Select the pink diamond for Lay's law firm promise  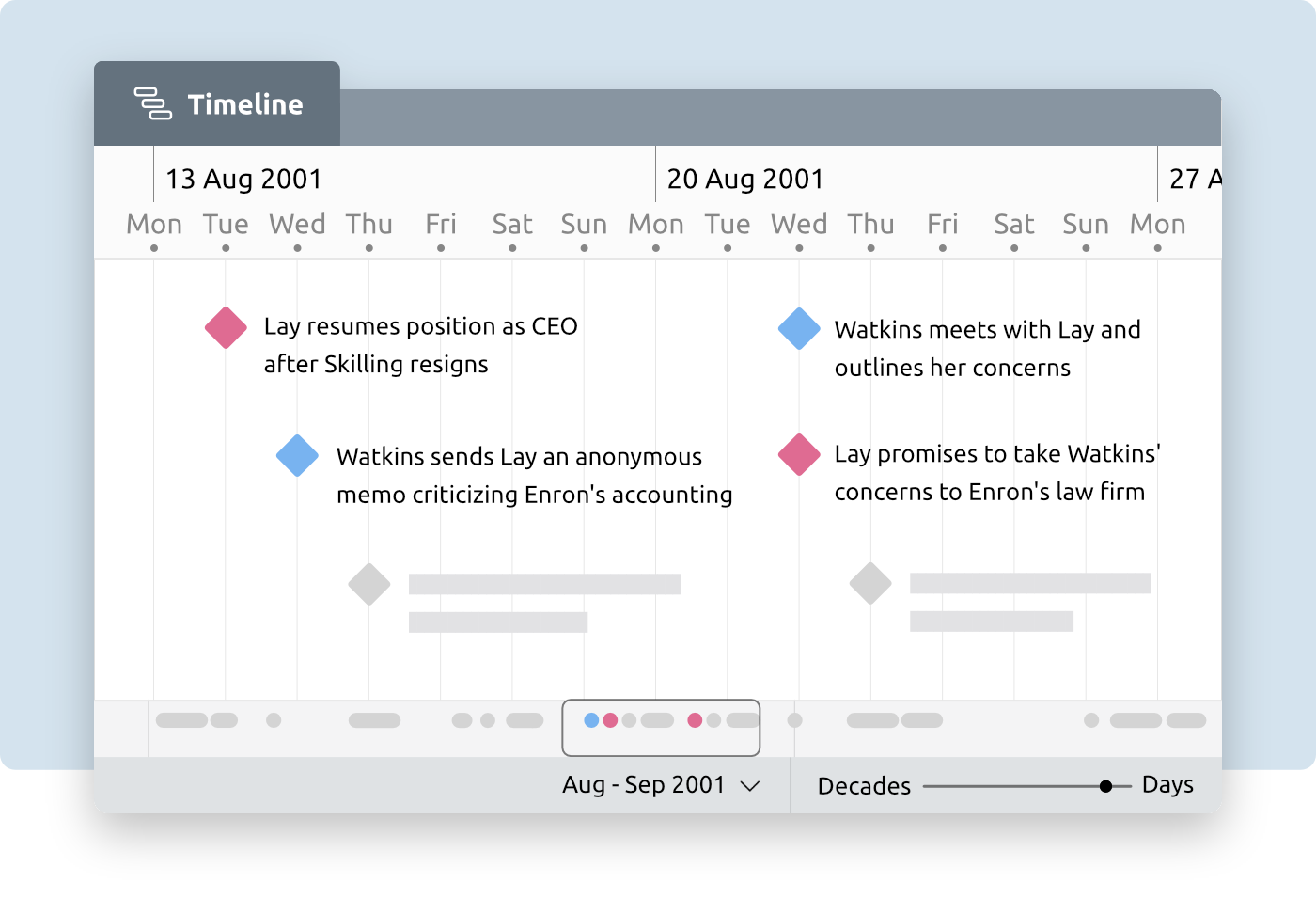click(800, 453)
